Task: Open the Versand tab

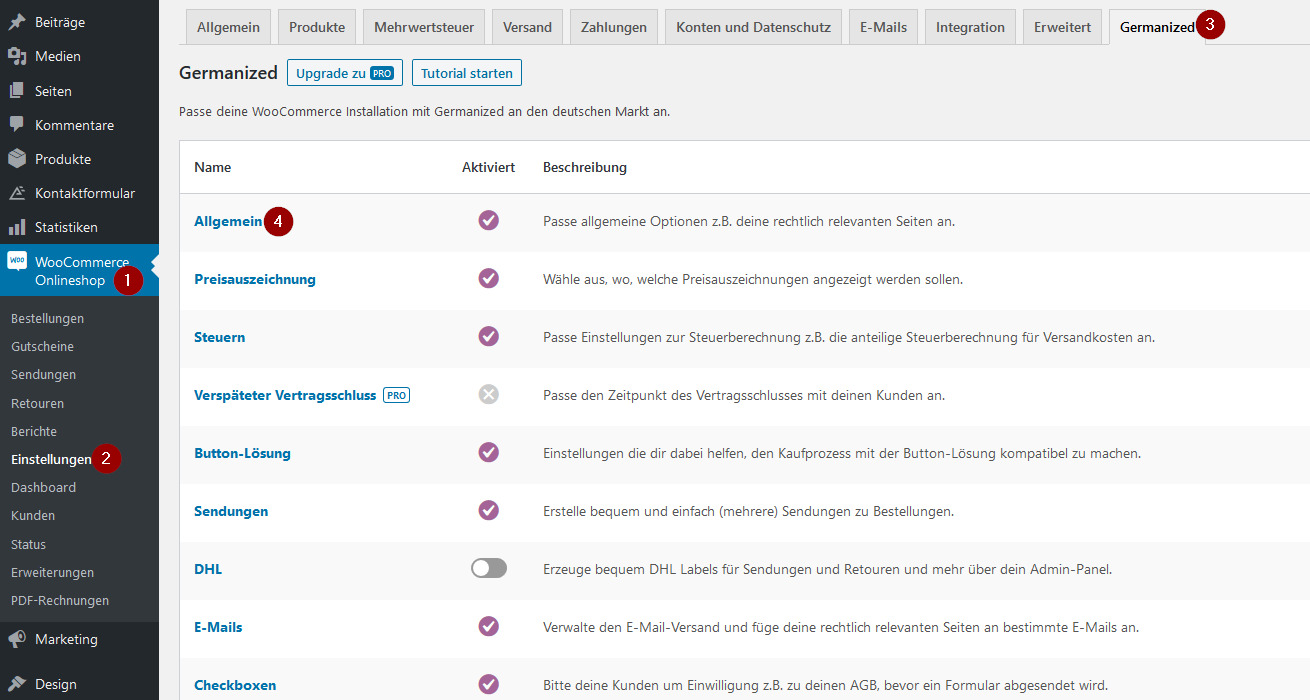Action: tap(528, 27)
